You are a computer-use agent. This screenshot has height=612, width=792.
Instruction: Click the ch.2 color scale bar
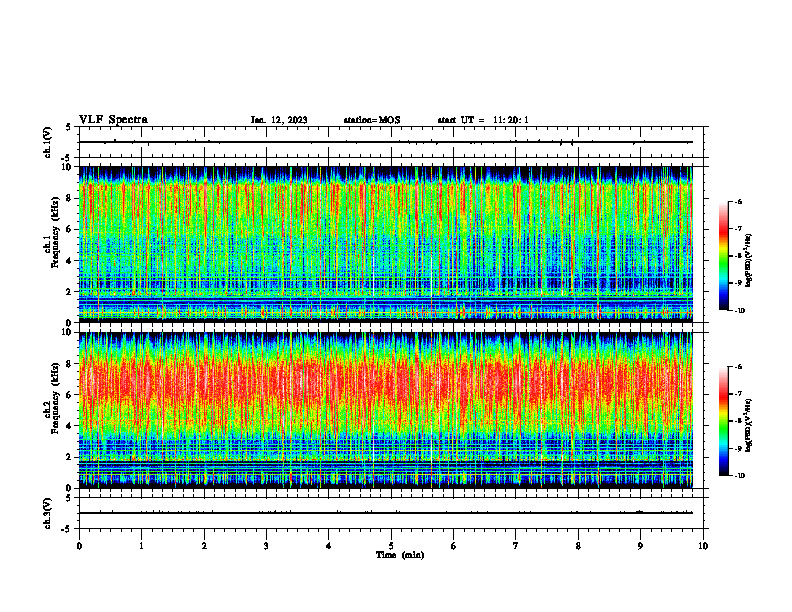724,421
